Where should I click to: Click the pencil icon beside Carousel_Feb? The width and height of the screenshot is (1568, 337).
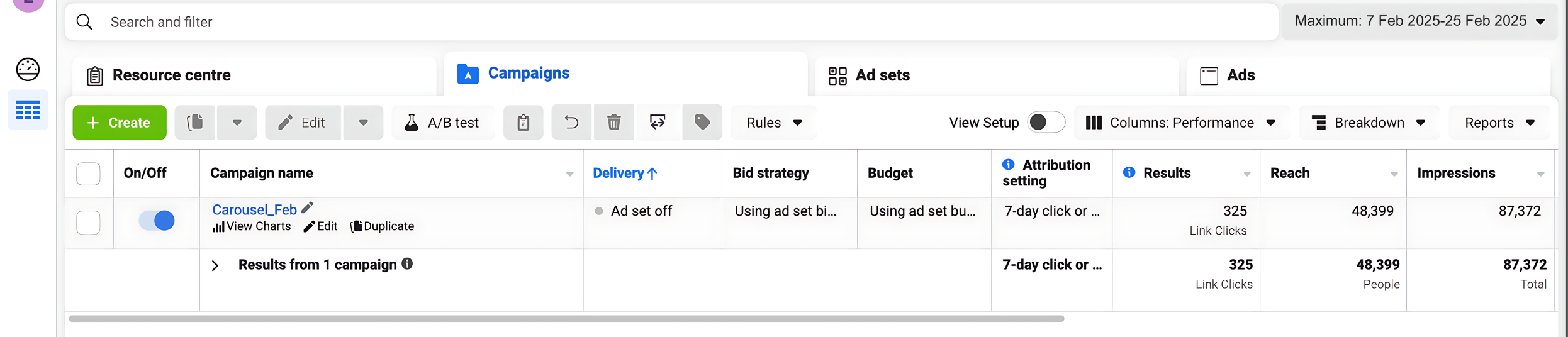[307, 208]
